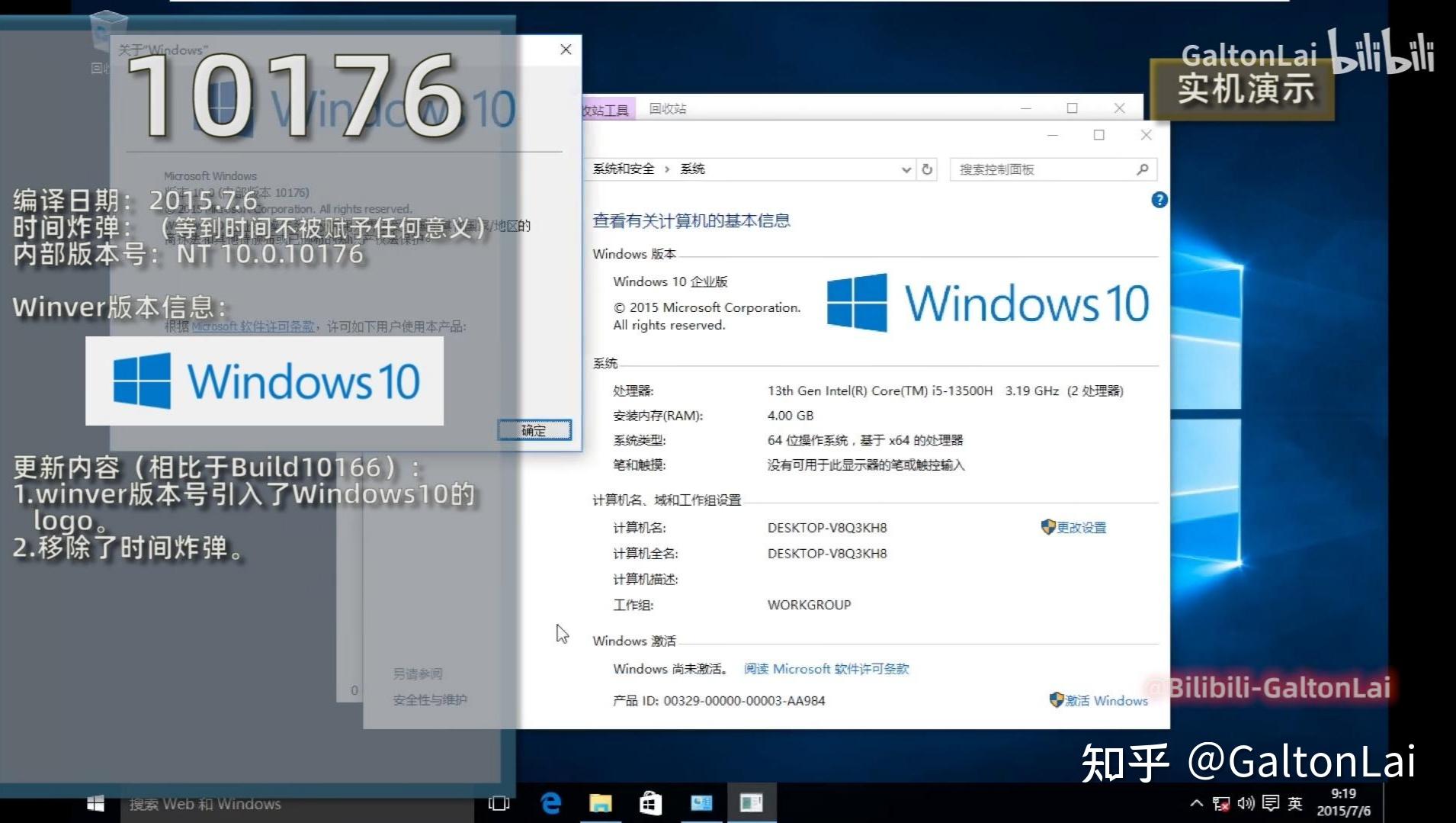The width and height of the screenshot is (1456, 823).
Task: Click the 查看有关计算机的基本信息 heading
Action: click(x=691, y=220)
